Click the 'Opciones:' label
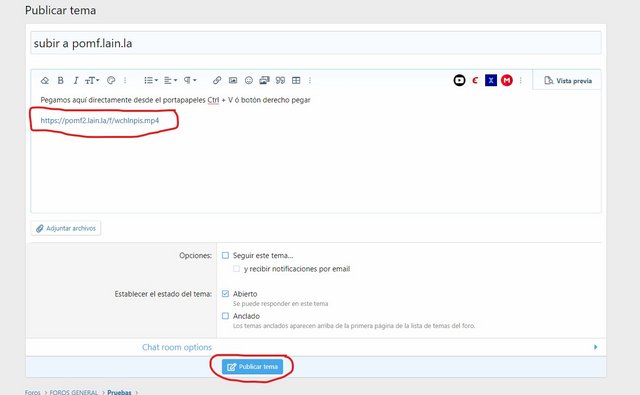The image size is (640, 395). [x=196, y=255]
